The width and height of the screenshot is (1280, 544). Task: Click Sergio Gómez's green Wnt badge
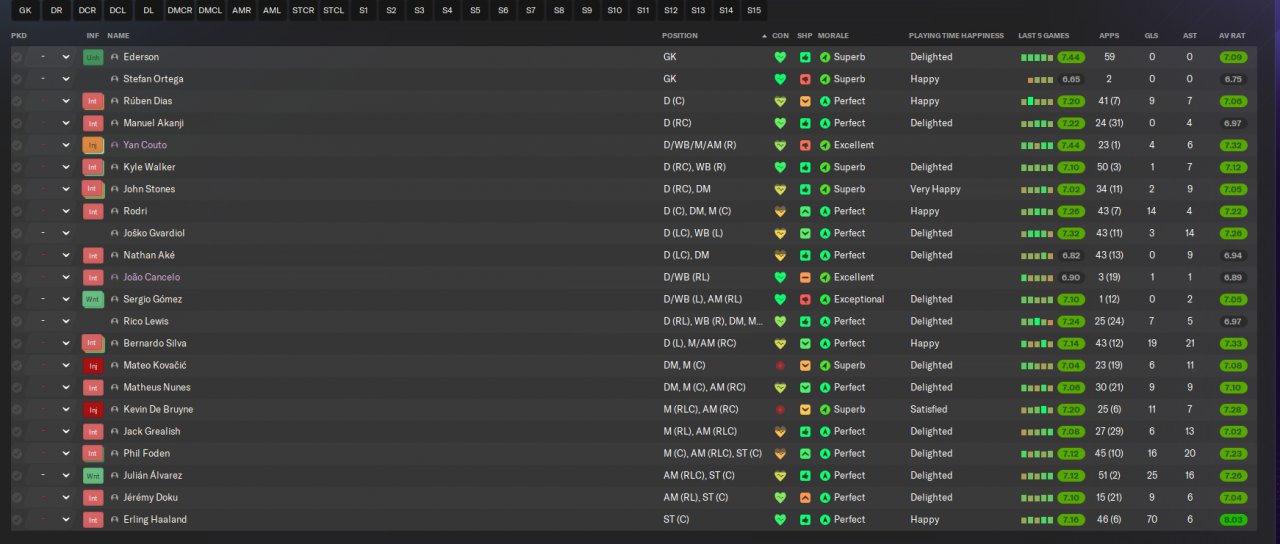pyautogui.click(x=93, y=299)
